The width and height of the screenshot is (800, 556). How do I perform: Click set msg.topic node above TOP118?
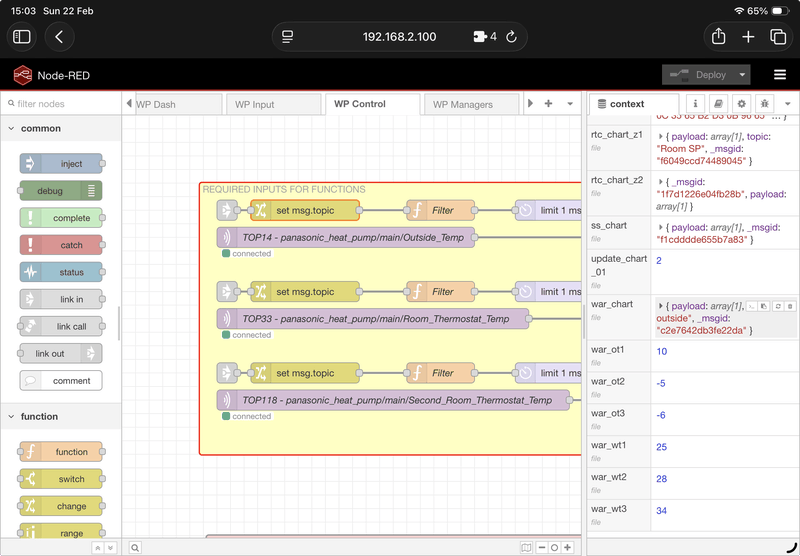click(x=305, y=373)
